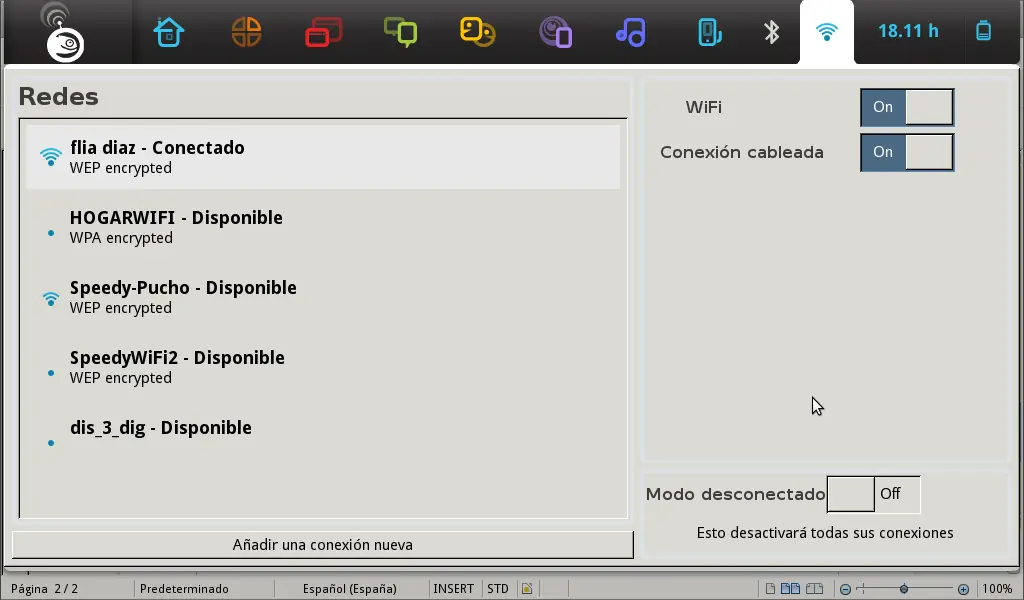Select the Networks WiFi tab
The height and width of the screenshot is (600, 1024).
tap(827, 31)
